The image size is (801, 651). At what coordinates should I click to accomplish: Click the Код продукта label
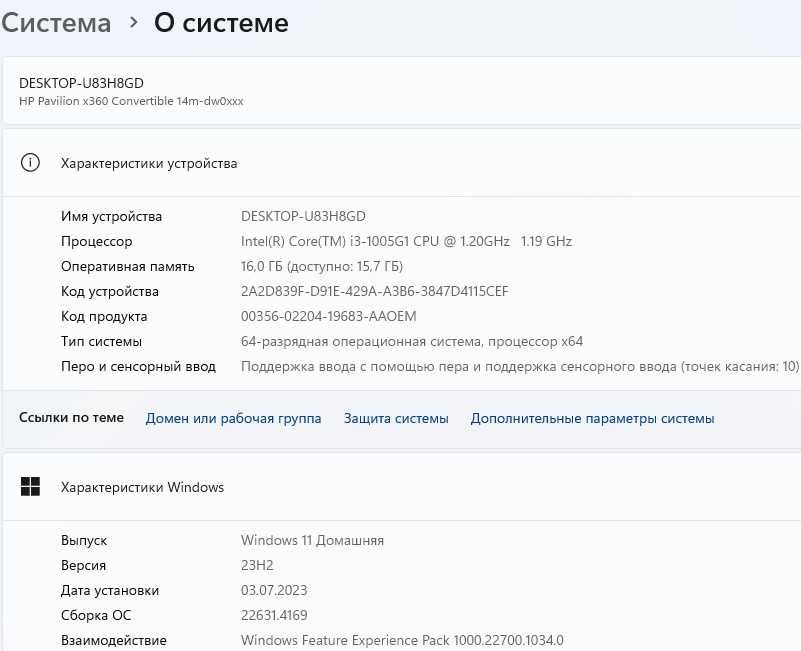click(x=104, y=316)
